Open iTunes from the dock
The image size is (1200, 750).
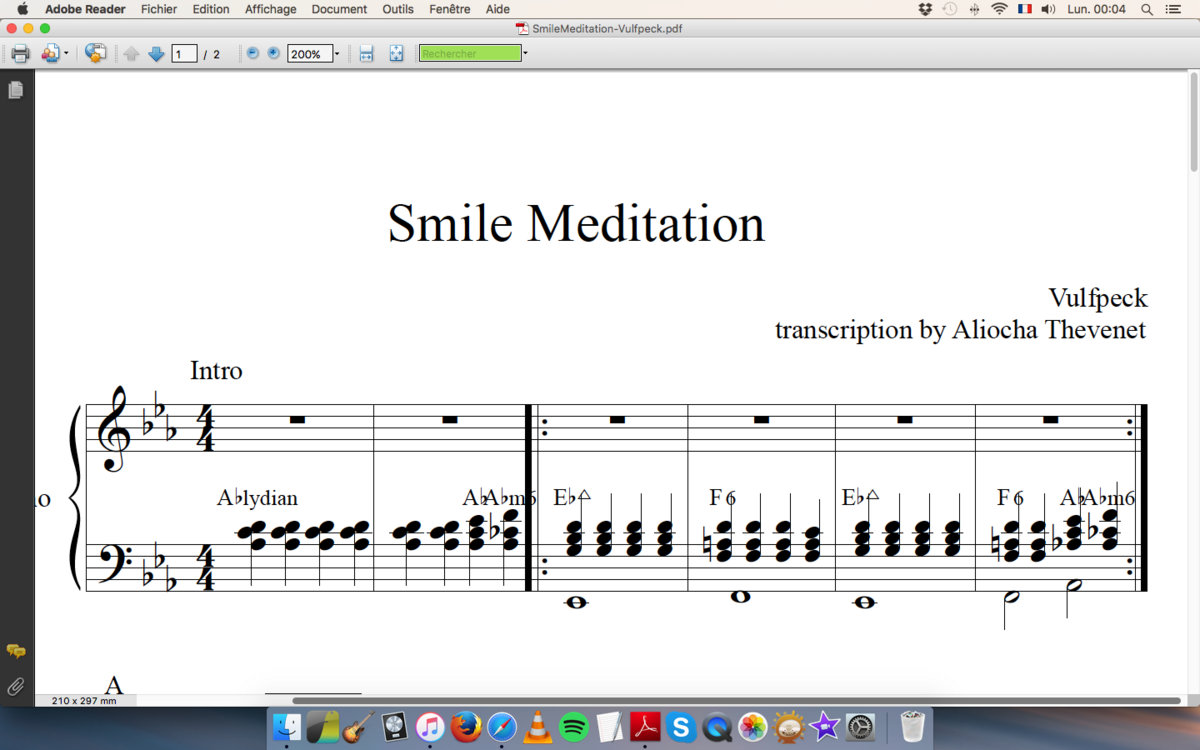(430, 727)
